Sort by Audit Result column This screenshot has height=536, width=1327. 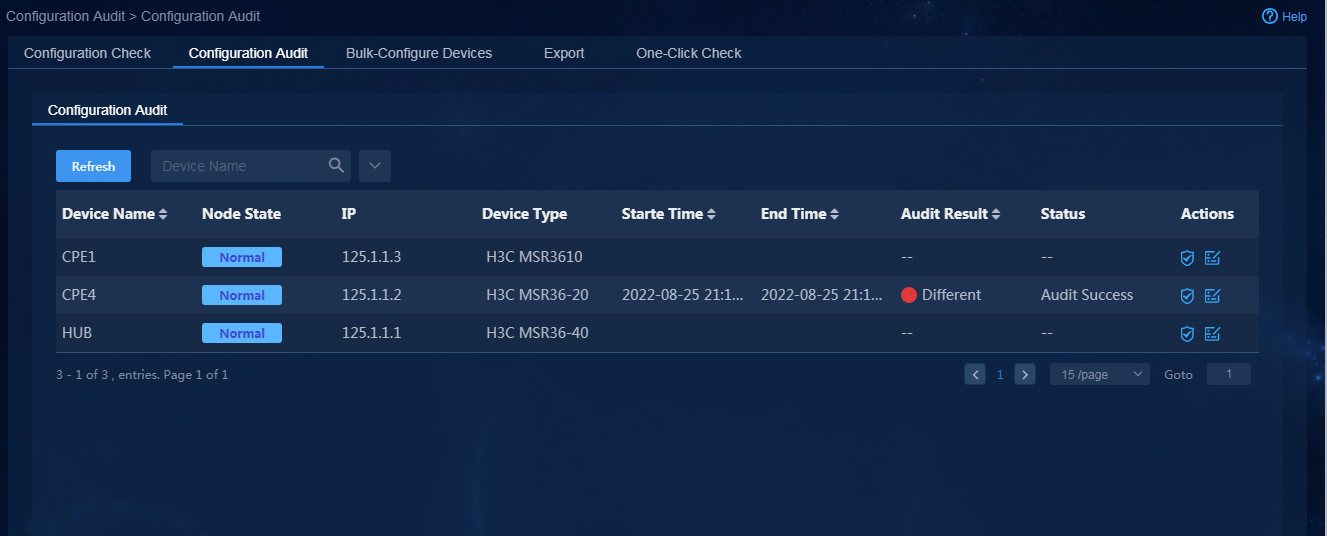pyautogui.click(x=996, y=214)
